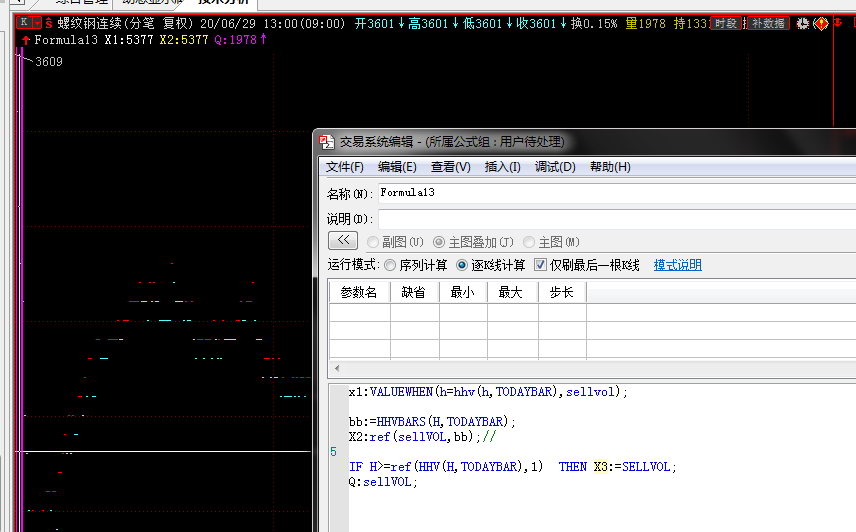Click the << collapse button

click(343, 240)
